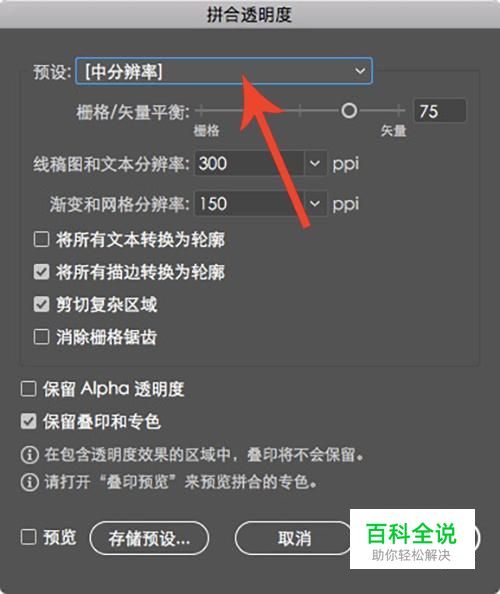This screenshot has height=594, width=500.
Task: Toggle the 预览 preview checkbox
Action: click(x=28, y=537)
